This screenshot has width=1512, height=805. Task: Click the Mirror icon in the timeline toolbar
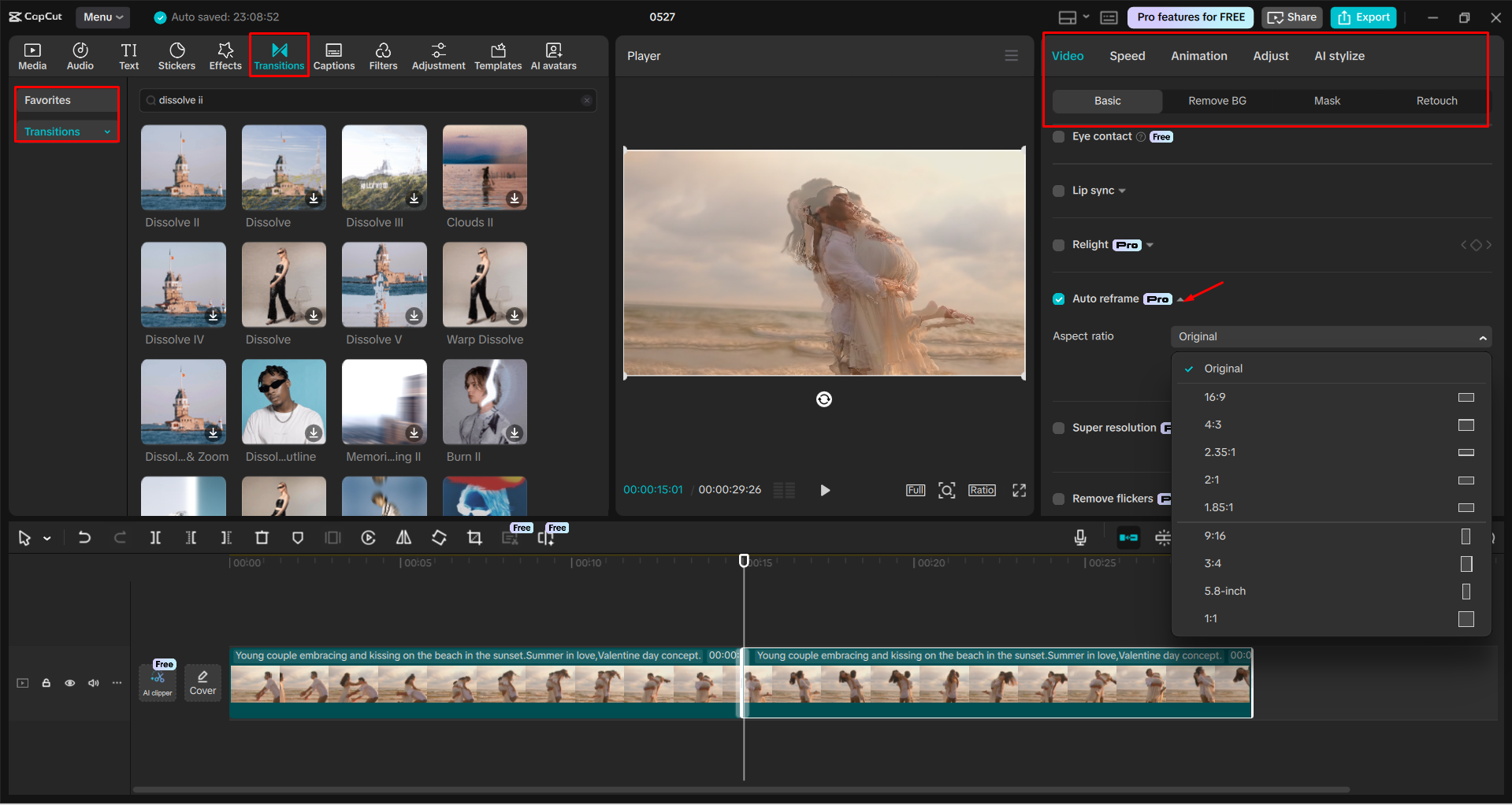[x=403, y=537]
